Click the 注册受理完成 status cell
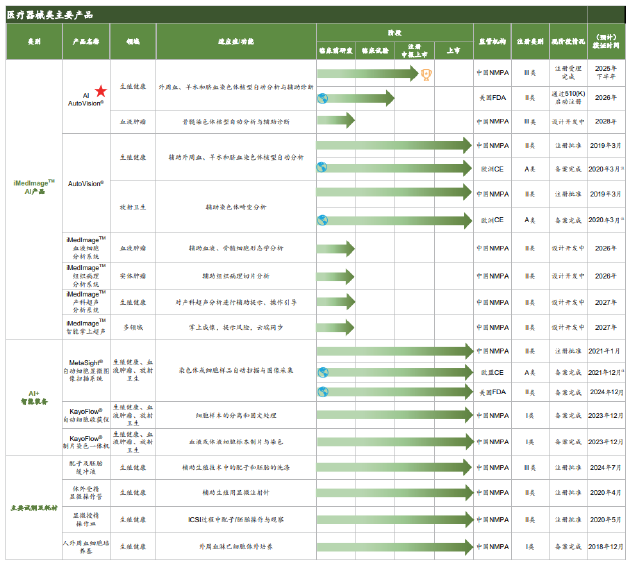Screen dimensions: 630x563 [x=568, y=73]
